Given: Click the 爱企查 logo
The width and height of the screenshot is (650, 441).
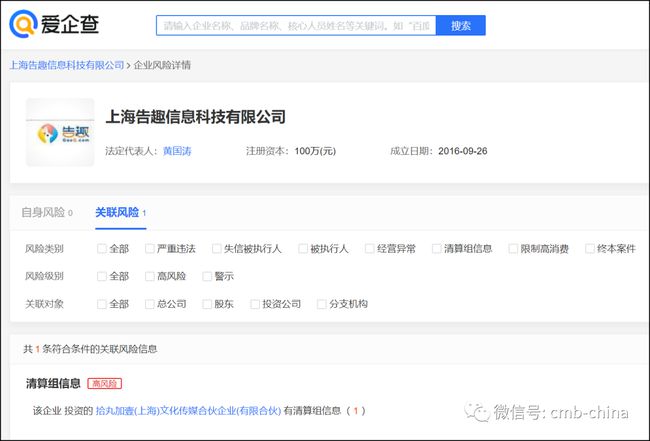Looking at the screenshot, I should pos(54,24).
